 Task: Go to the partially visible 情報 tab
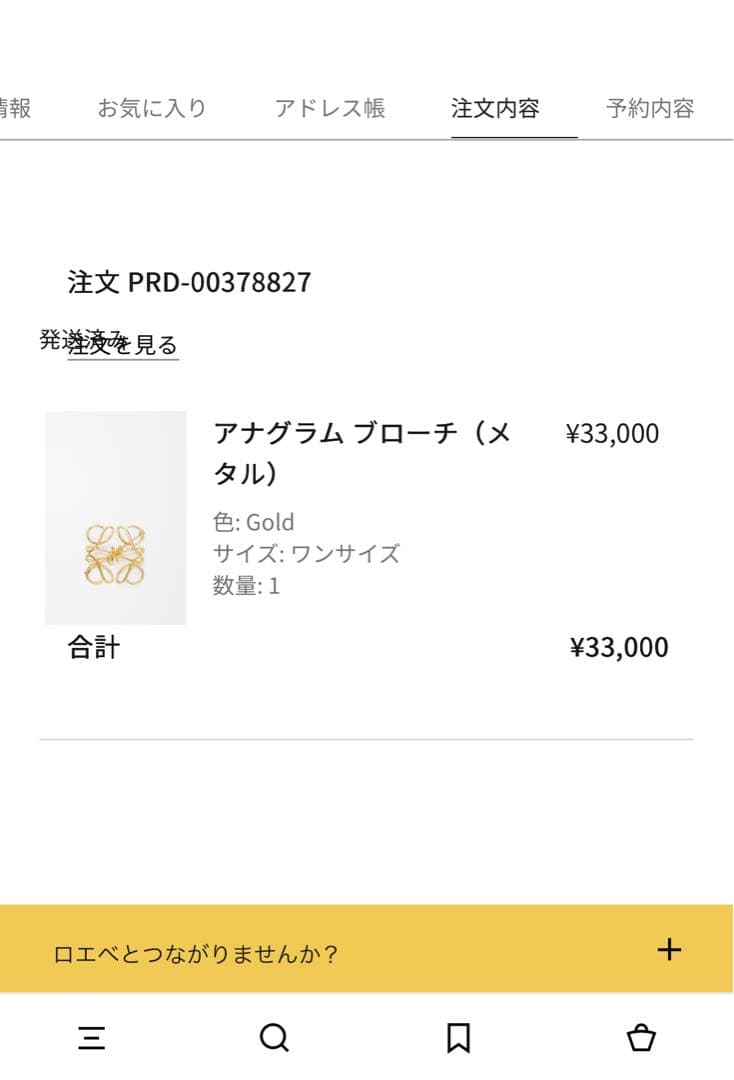pos(15,108)
